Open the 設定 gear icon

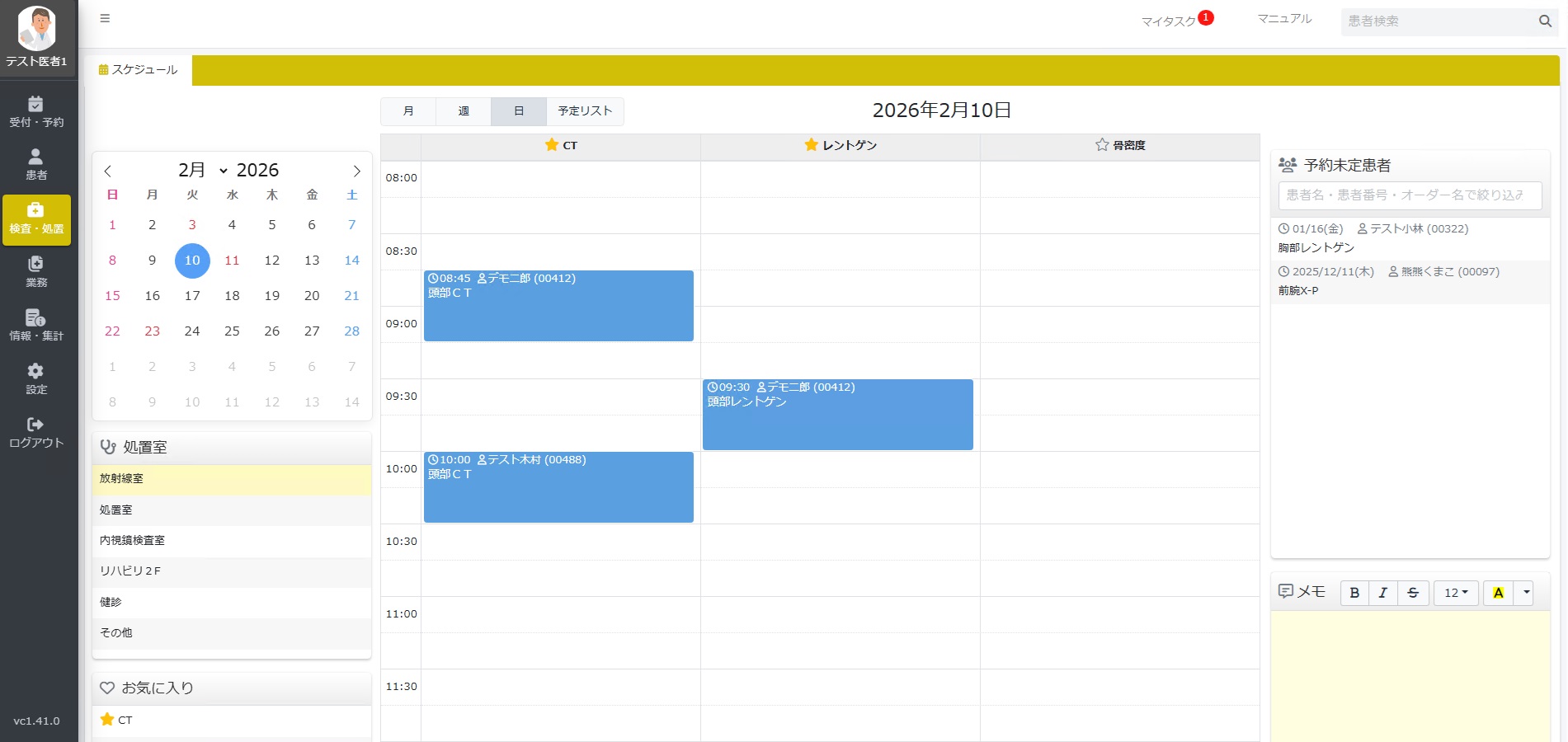(35, 372)
